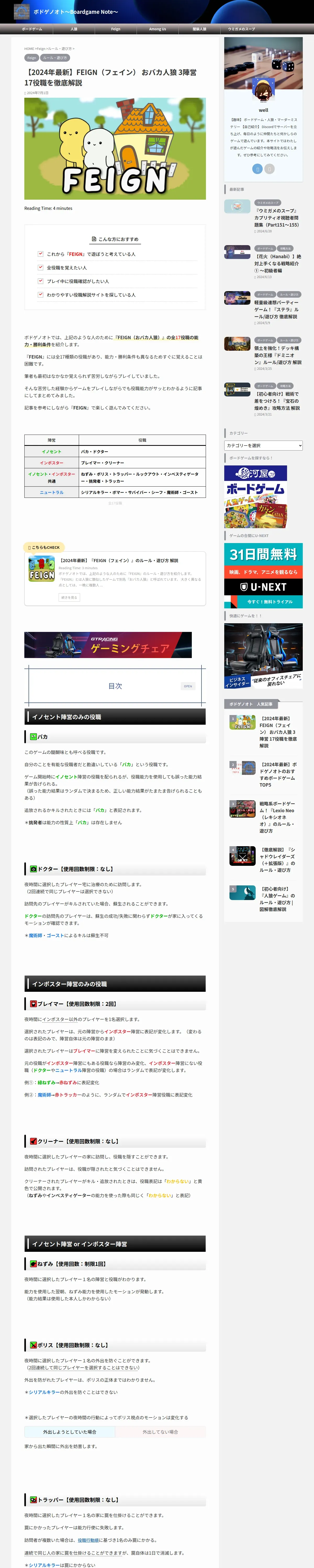Open the 『宝石の煌めき』攻略方法 解説 article

[277, 401]
